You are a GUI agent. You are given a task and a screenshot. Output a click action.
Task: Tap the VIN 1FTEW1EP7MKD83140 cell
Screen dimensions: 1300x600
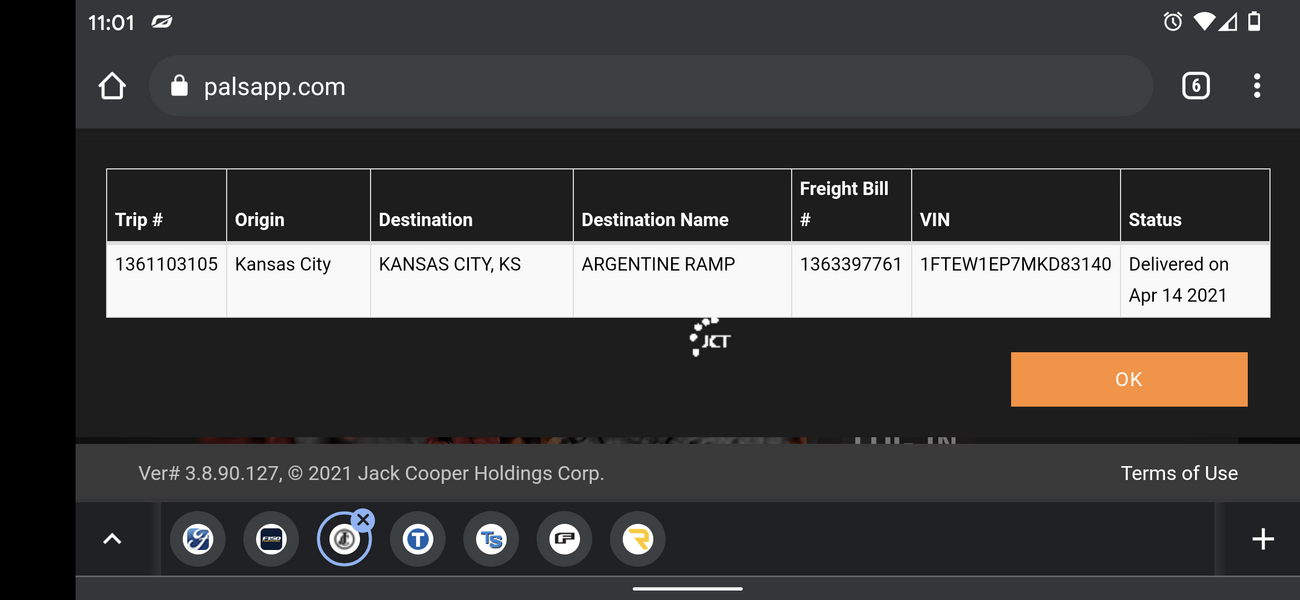[x=1015, y=264]
